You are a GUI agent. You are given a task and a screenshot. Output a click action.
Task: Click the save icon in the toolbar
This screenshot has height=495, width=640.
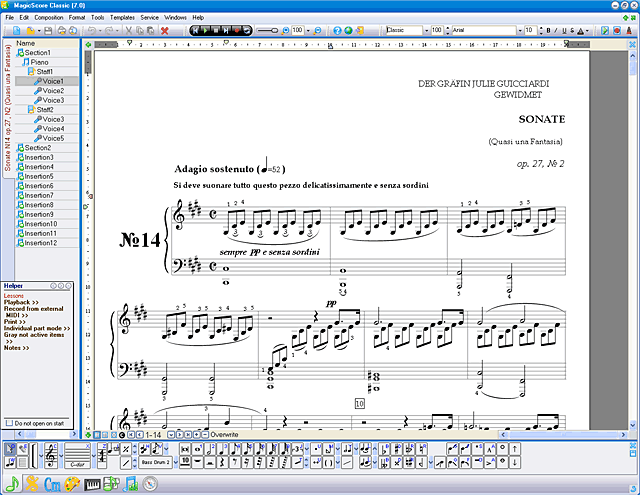point(48,31)
